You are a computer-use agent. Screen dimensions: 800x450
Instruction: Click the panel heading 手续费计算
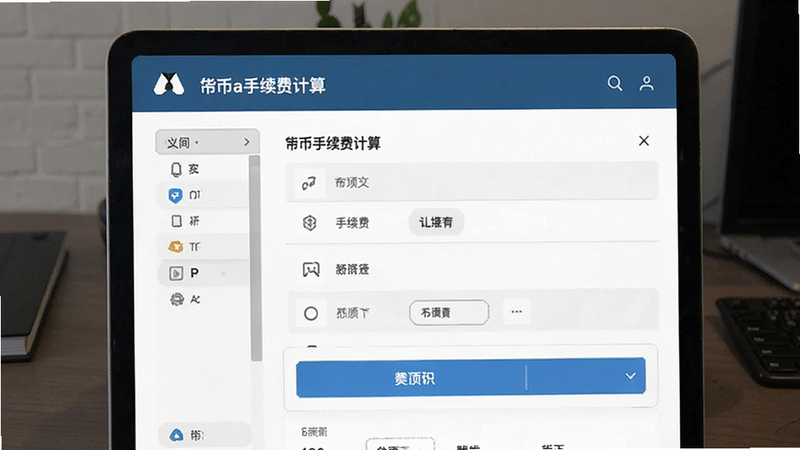tap(333, 143)
